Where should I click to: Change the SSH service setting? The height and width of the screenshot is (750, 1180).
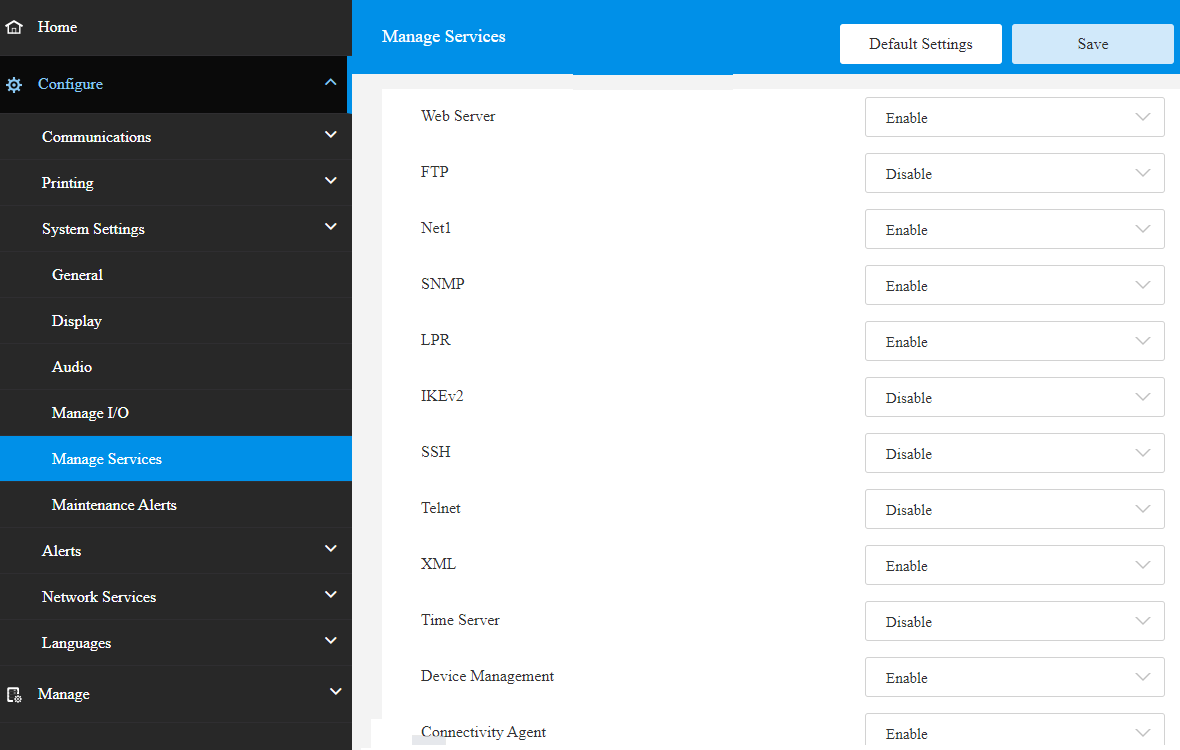click(x=1014, y=453)
